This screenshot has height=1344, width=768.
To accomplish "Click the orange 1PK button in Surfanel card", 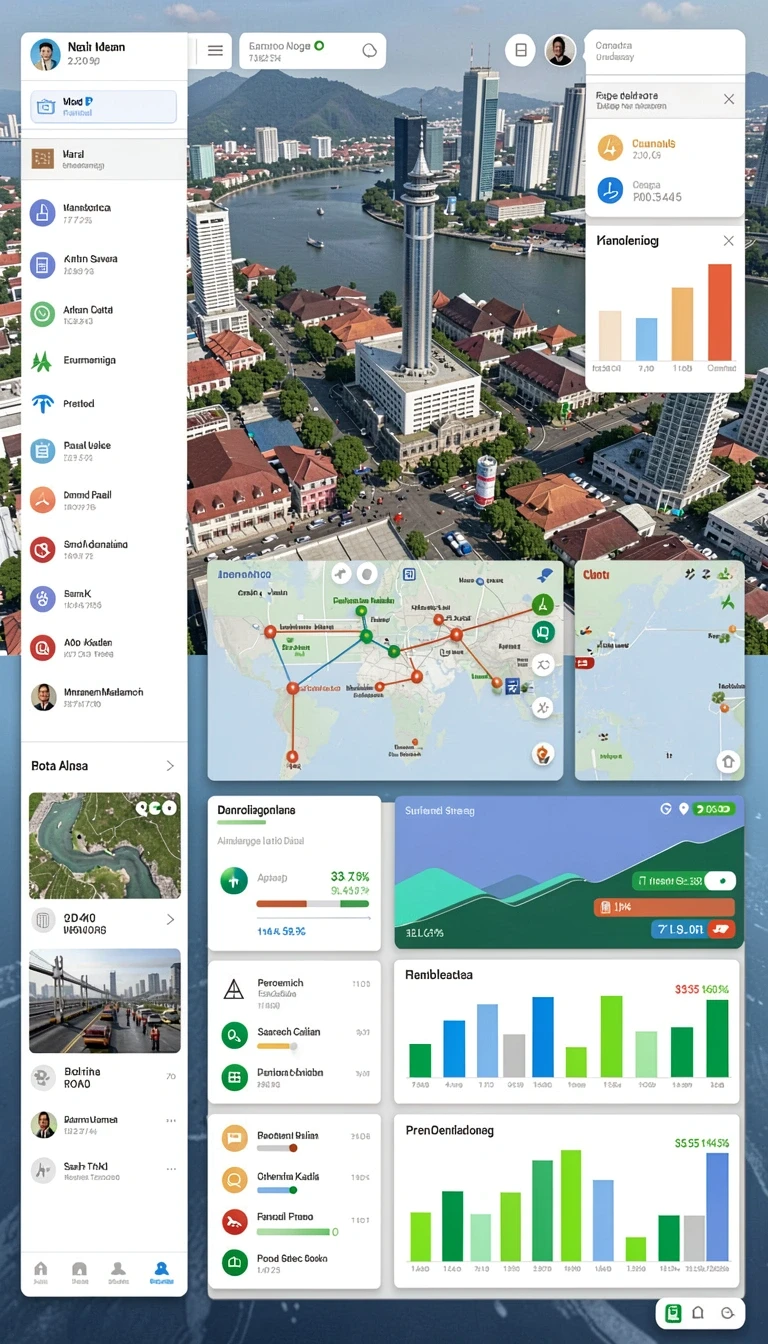I will (663, 906).
